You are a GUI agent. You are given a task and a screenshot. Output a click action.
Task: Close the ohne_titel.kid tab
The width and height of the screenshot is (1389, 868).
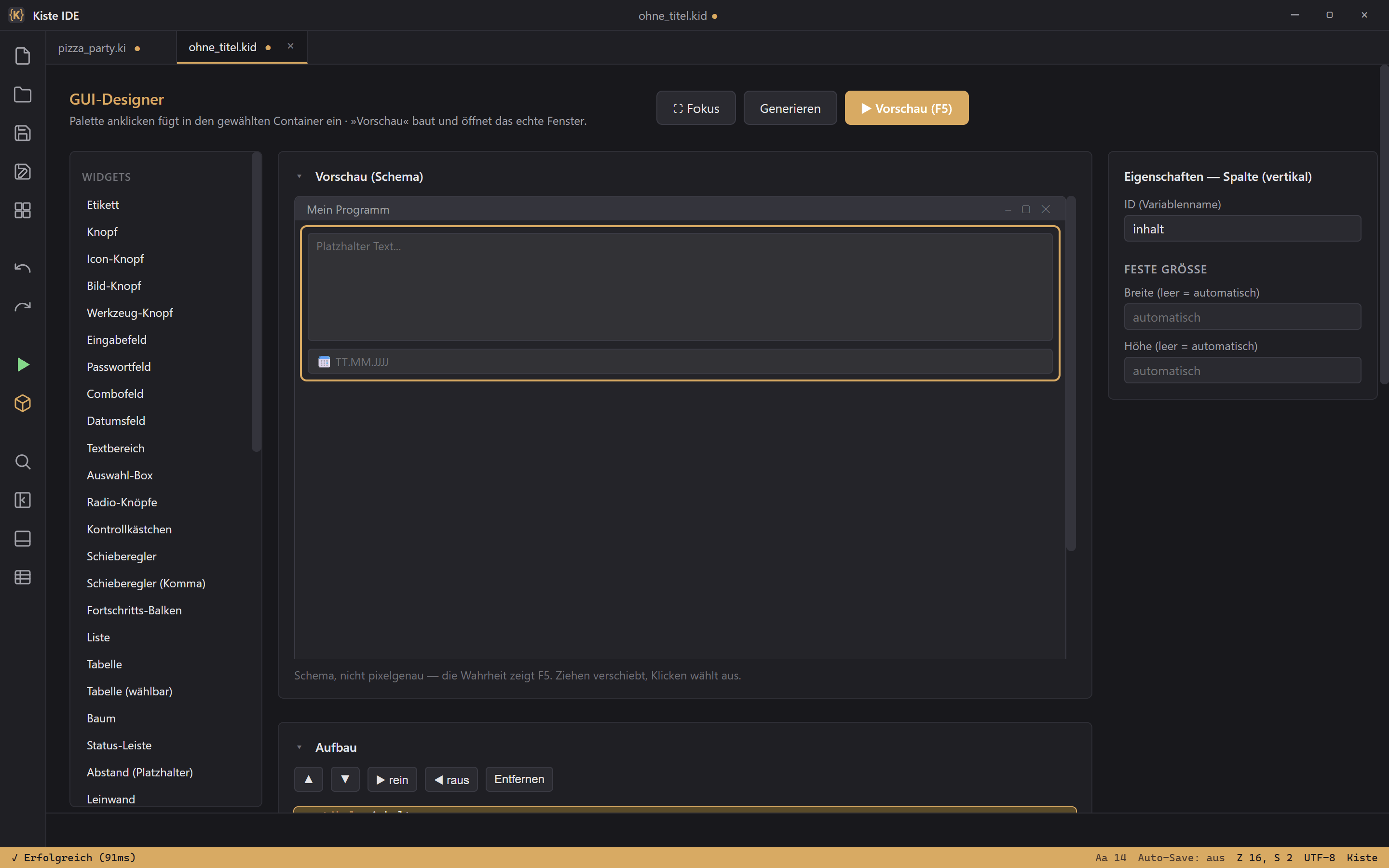click(x=290, y=46)
